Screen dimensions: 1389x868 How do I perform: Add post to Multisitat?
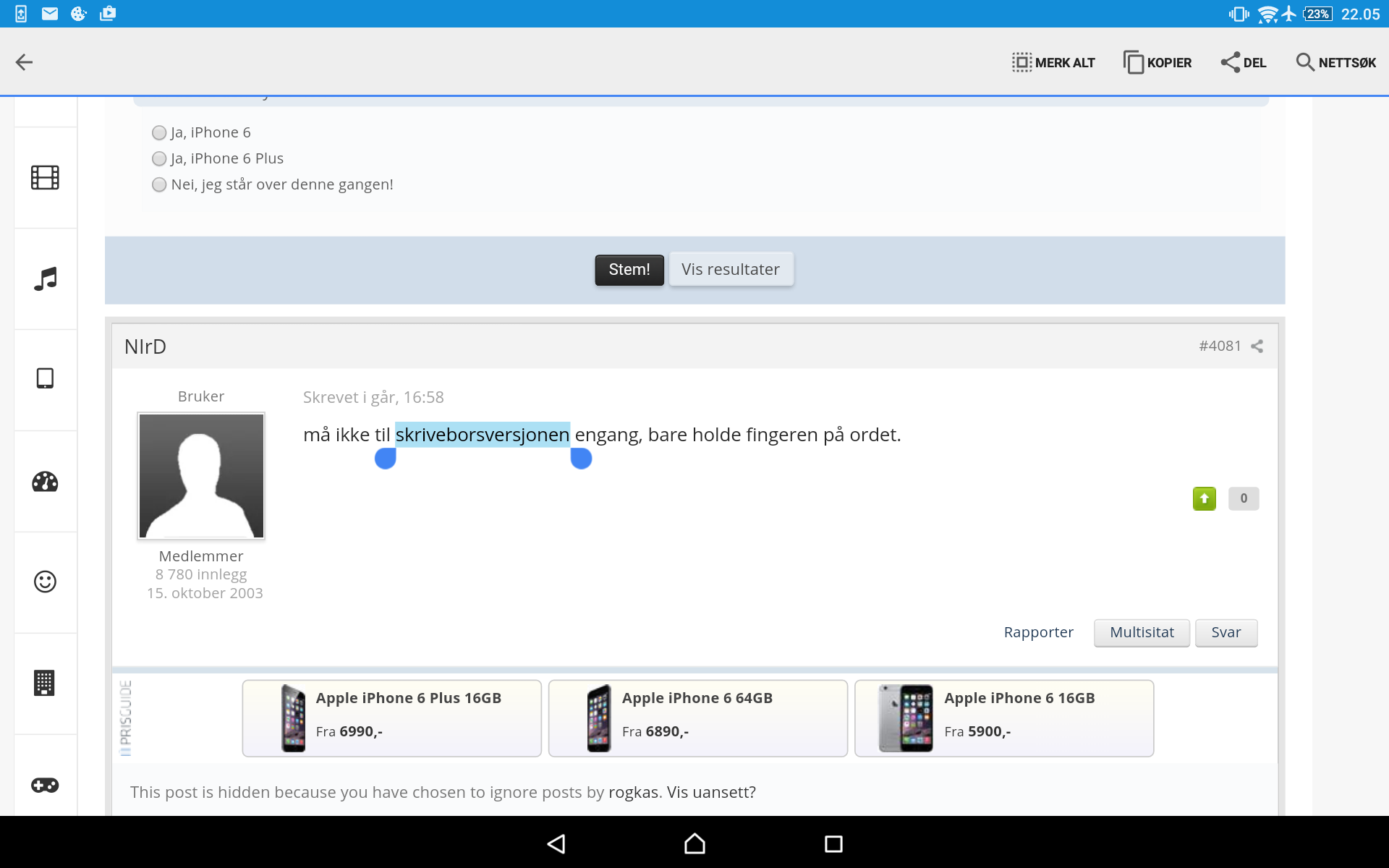click(x=1142, y=633)
